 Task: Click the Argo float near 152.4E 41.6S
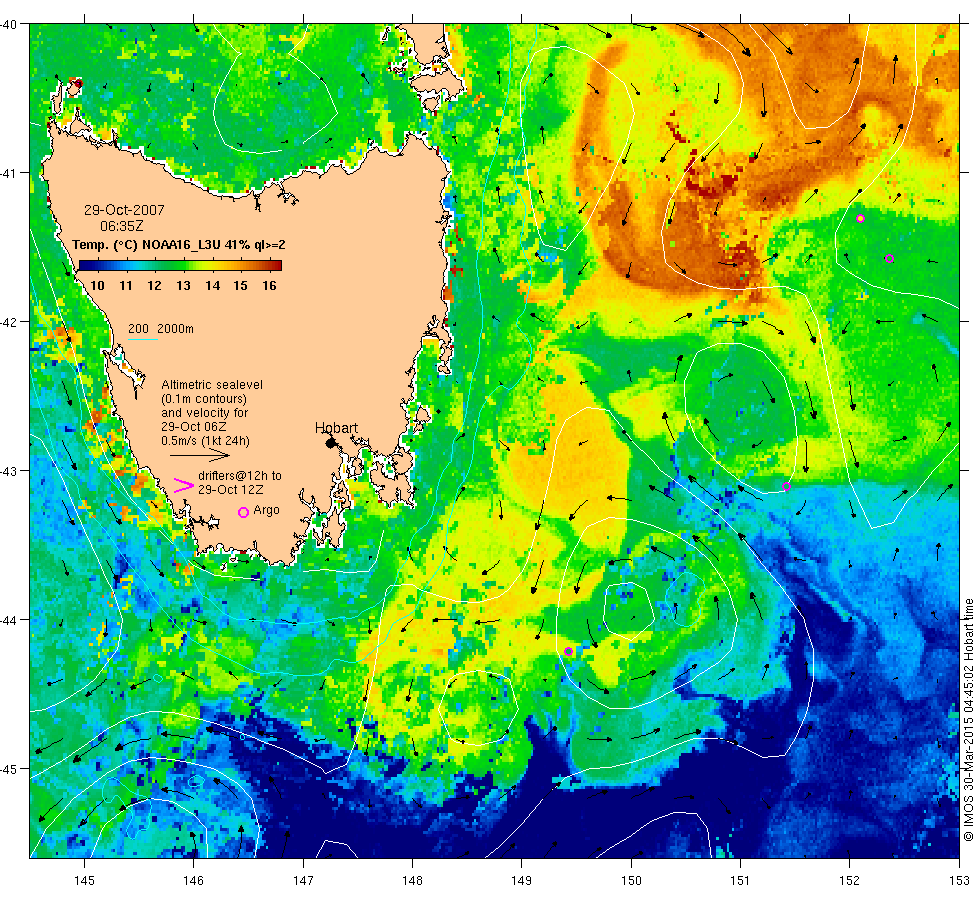(889, 259)
